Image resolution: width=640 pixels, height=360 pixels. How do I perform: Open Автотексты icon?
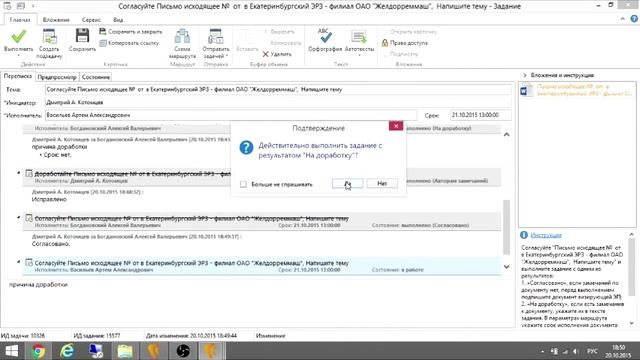(359, 37)
